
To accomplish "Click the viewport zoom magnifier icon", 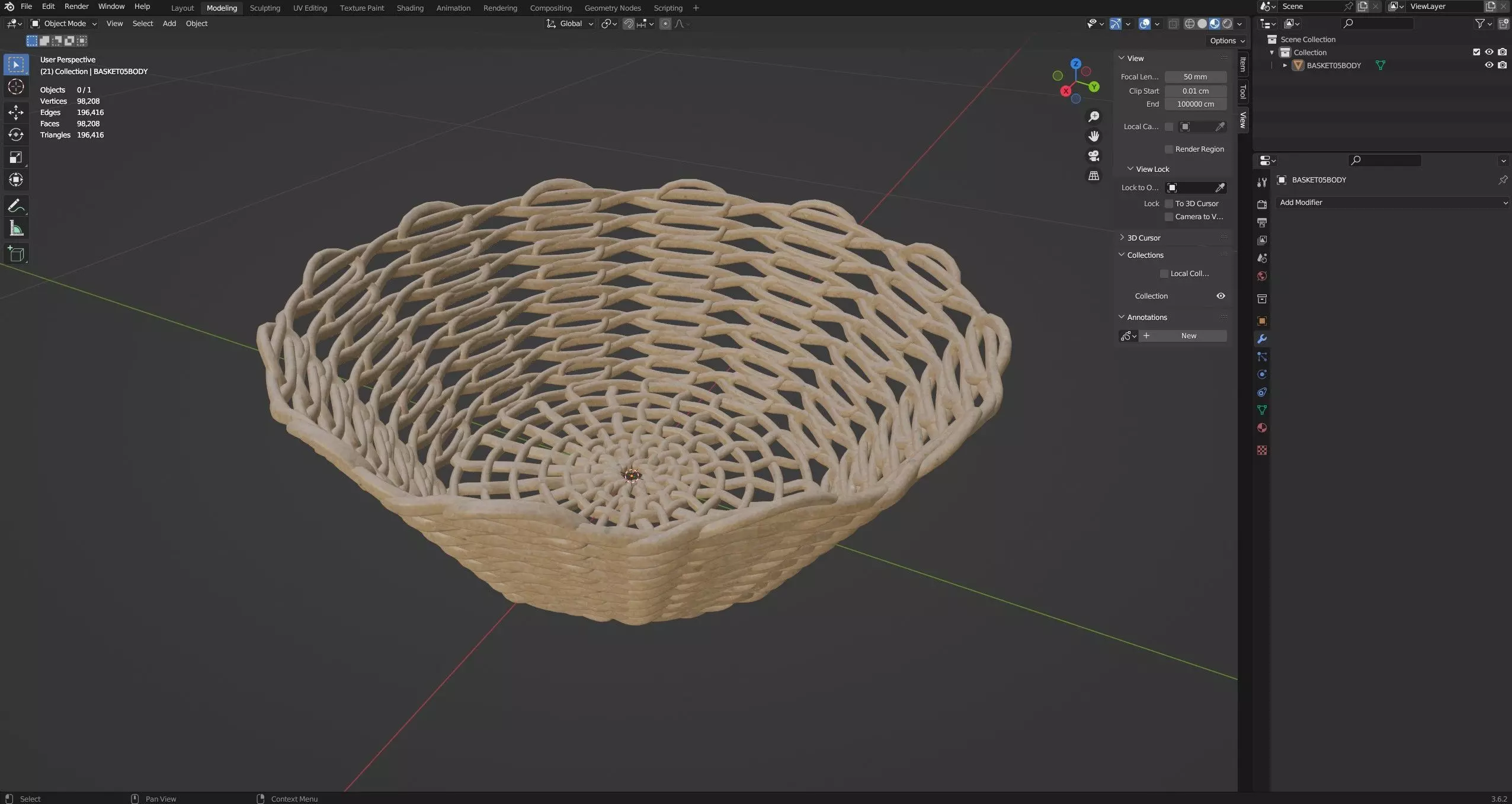I will [x=1094, y=117].
